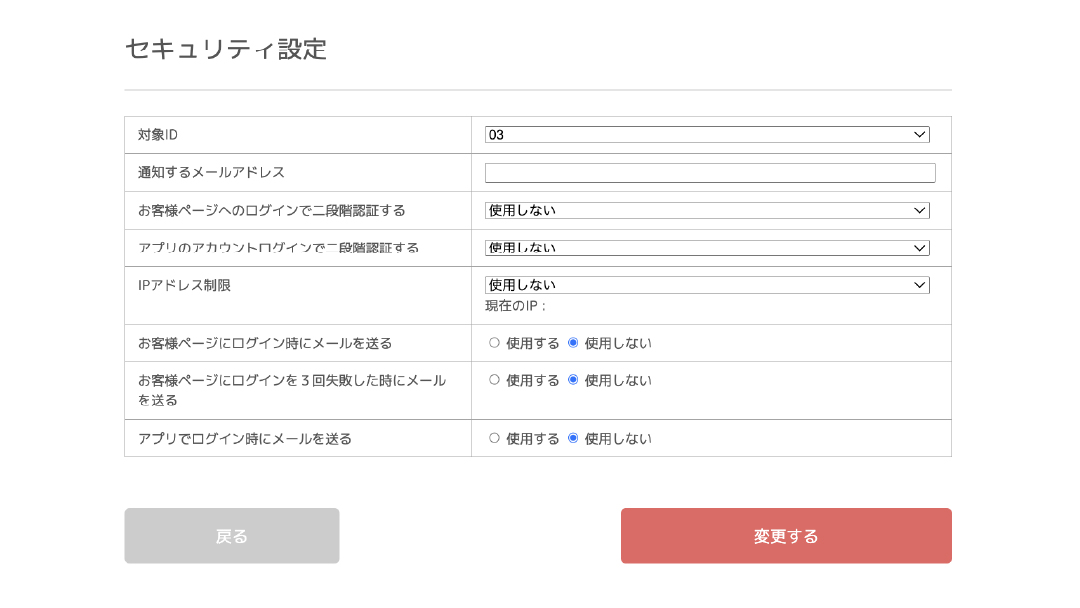
Task: Click the 変更する submit button
Action: point(786,535)
